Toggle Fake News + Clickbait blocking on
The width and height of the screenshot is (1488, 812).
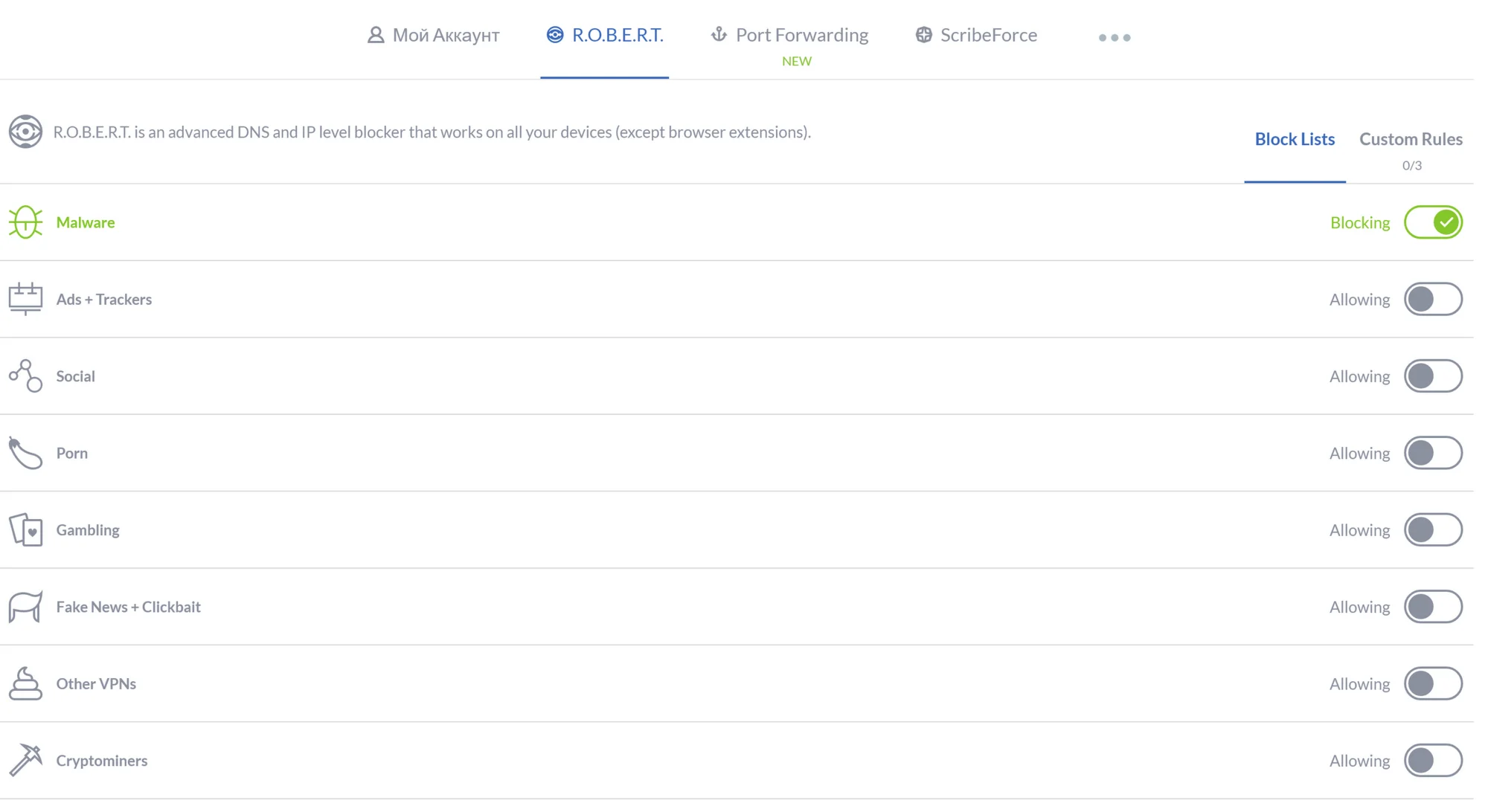[1433, 607]
